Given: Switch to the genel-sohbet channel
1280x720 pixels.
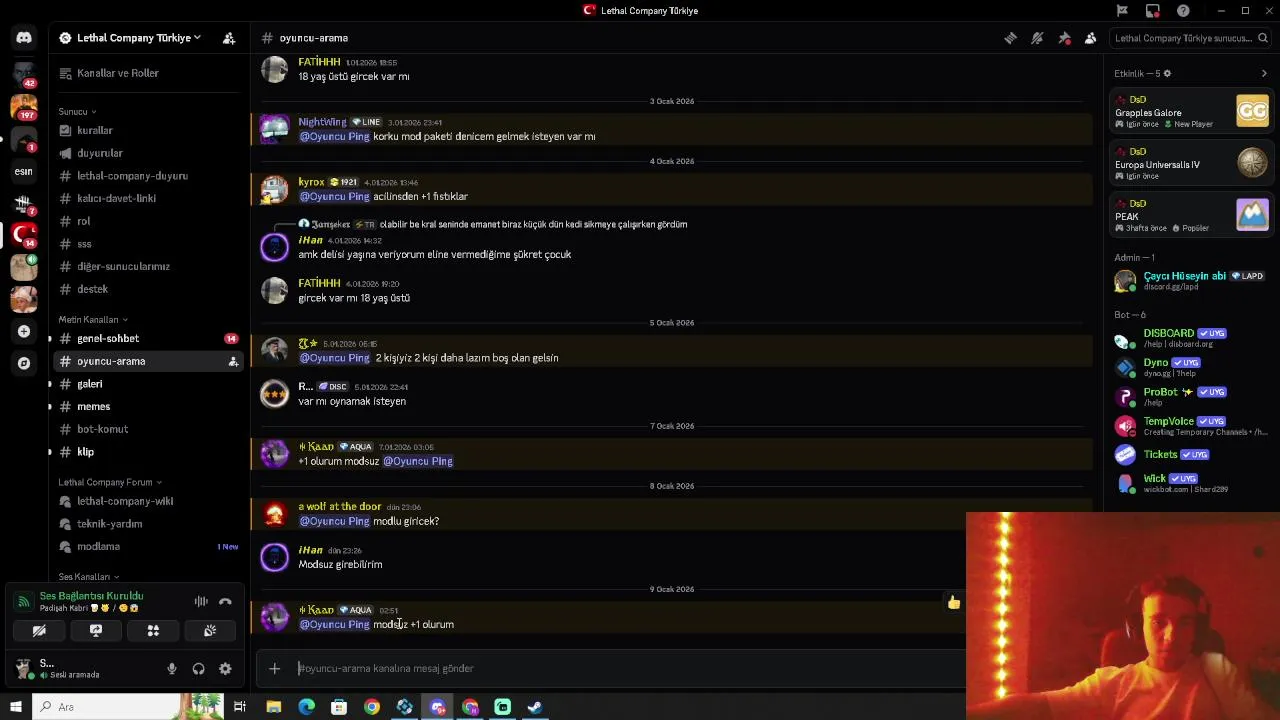Looking at the screenshot, I should click(x=148, y=338).
